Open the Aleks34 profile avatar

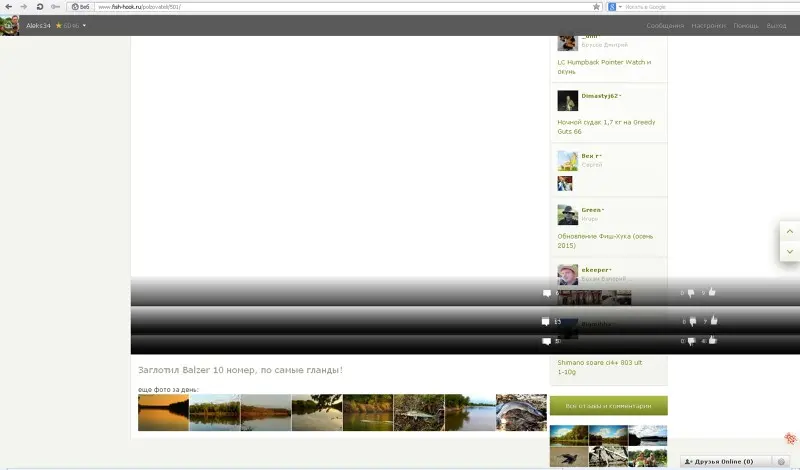pos(10,25)
